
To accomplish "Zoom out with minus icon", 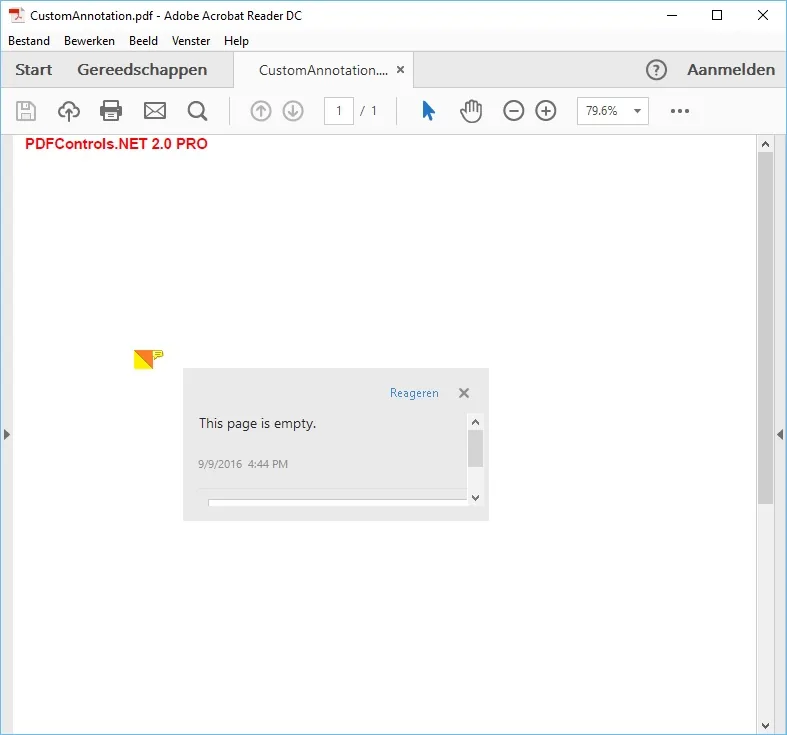I will tap(513, 111).
